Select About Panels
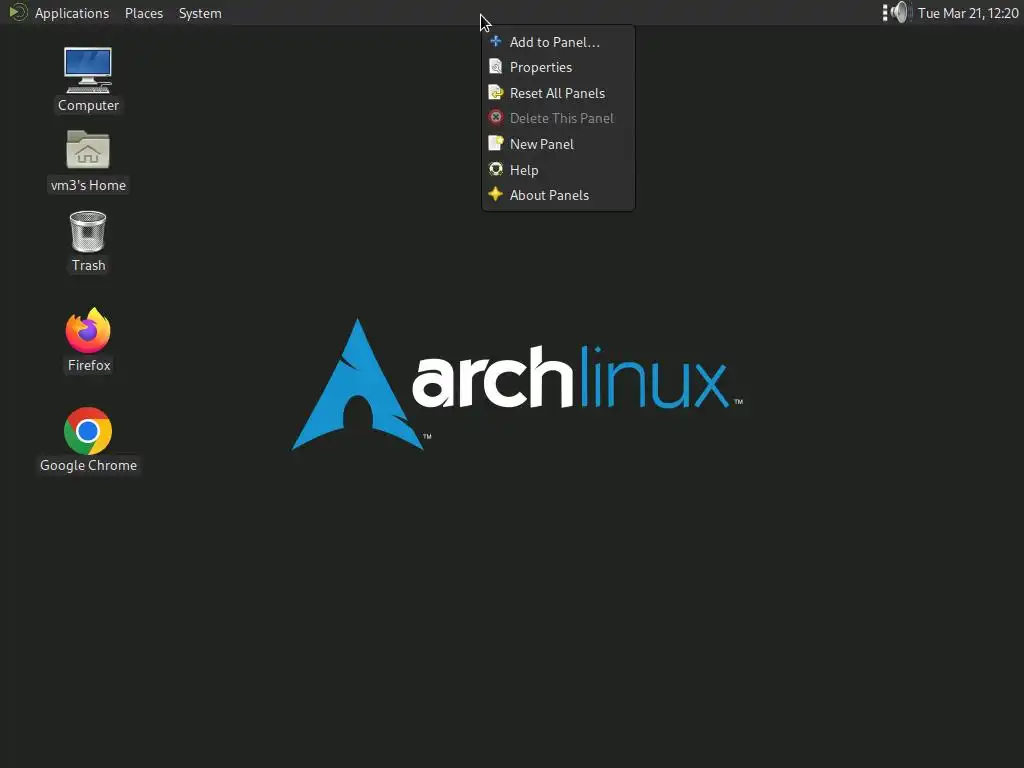Image resolution: width=1024 pixels, height=768 pixels. click(x=558, y=195)
